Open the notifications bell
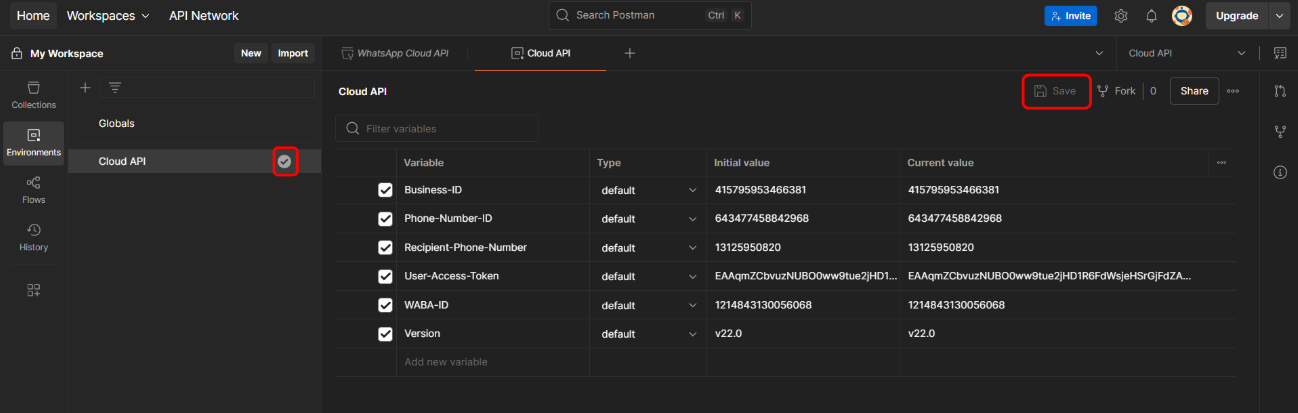 (1151, 16)
